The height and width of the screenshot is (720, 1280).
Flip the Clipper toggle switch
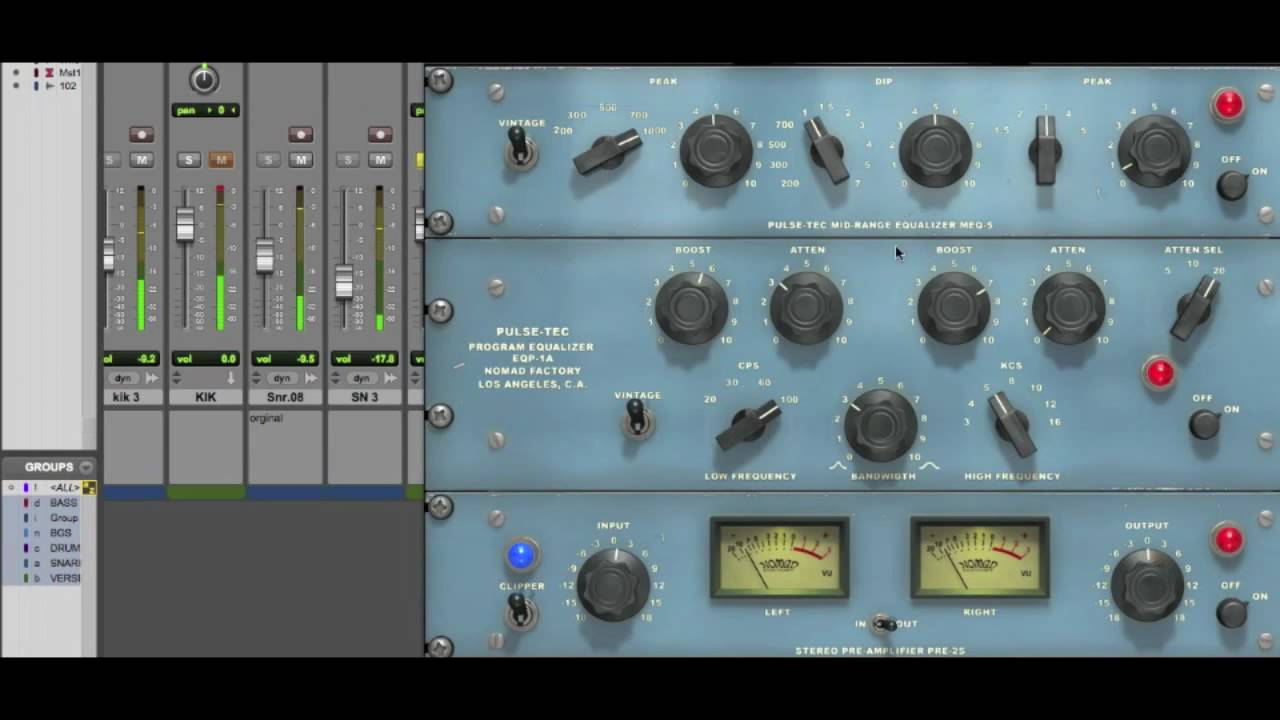pos(520,610)
